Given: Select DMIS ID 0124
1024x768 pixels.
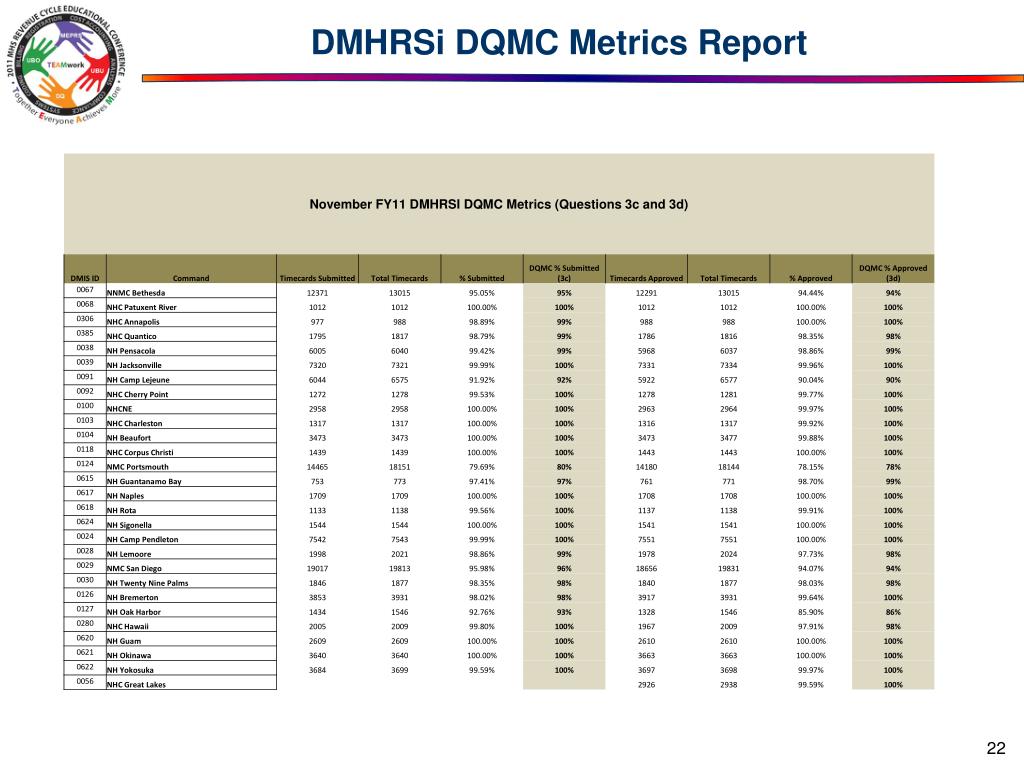Looking at the screenshot, I should click(85, 464).
